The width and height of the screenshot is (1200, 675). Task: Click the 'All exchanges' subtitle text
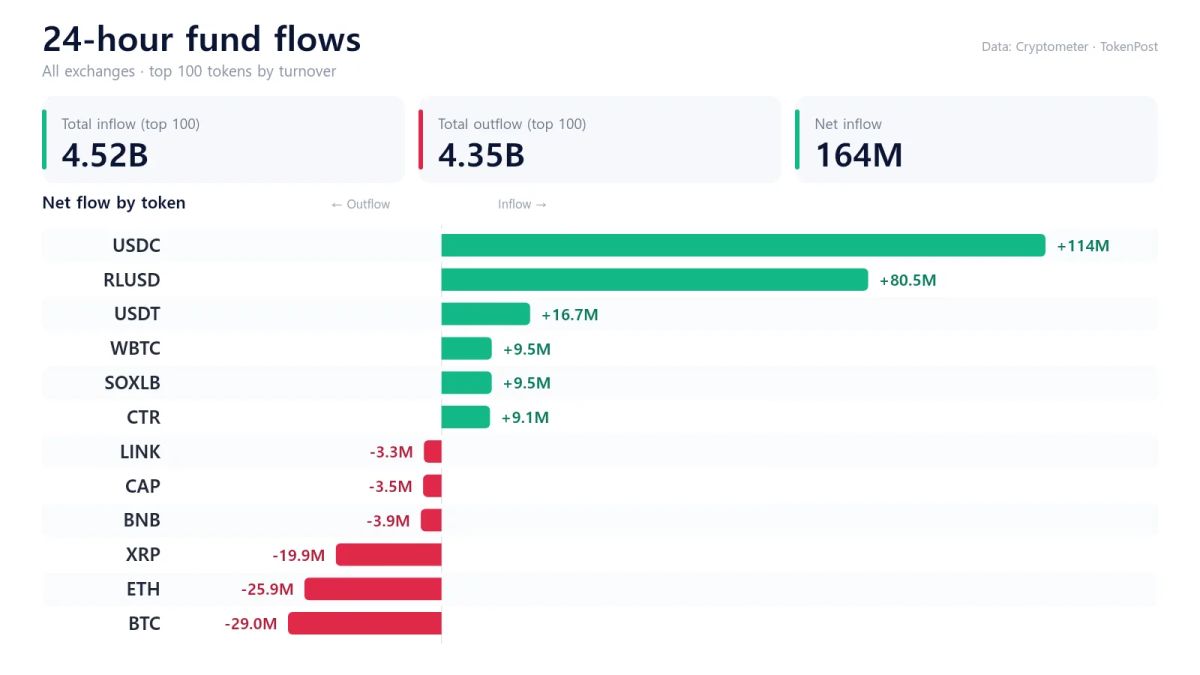[x=88, y=72]
